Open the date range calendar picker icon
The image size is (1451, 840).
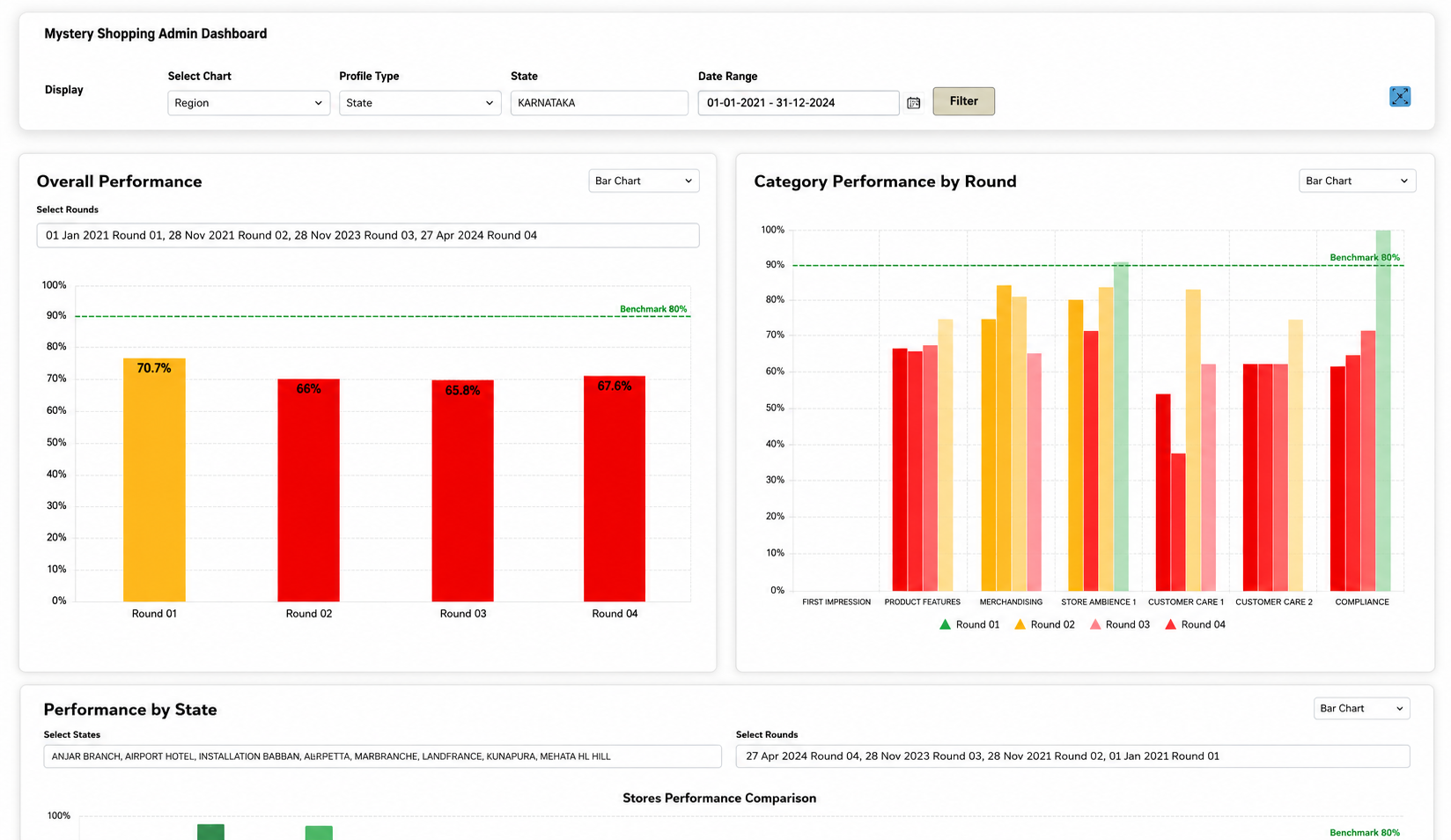tap(914, 103)
